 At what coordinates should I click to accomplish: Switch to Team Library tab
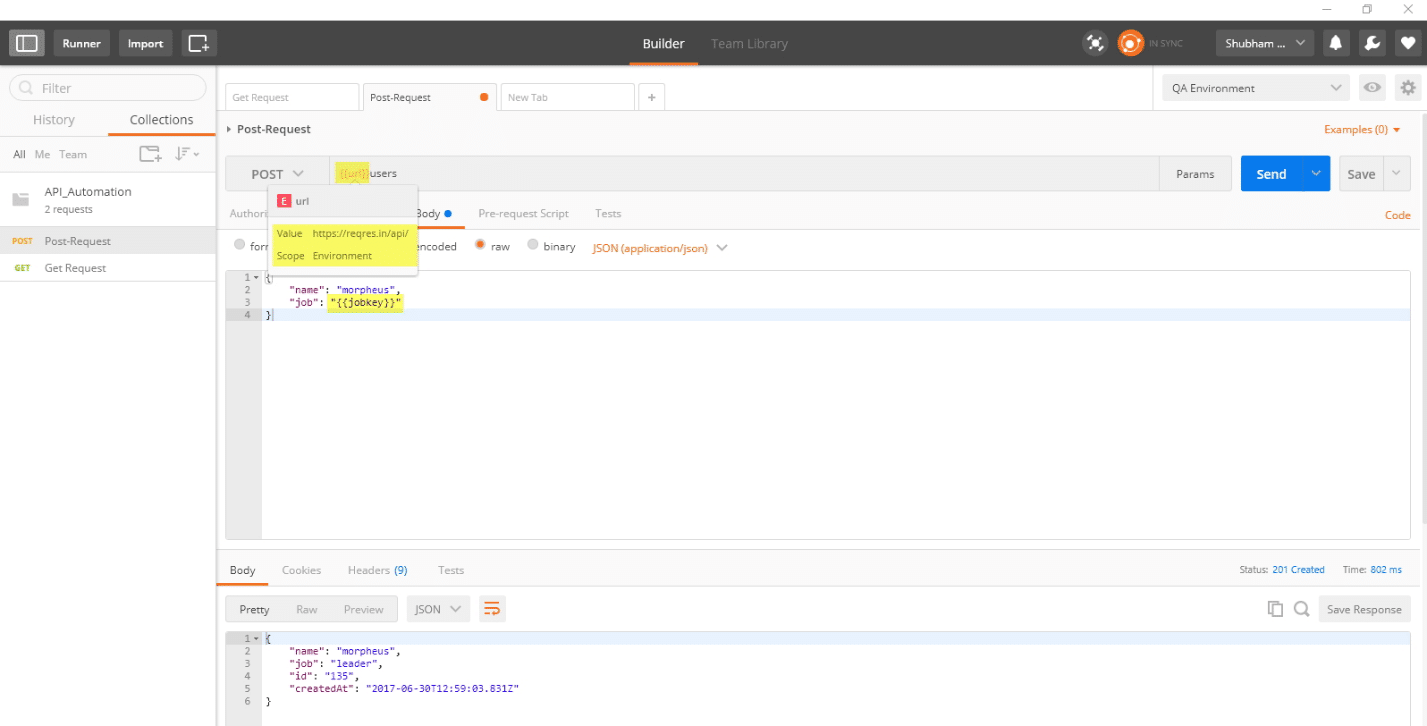click(749, 44)
